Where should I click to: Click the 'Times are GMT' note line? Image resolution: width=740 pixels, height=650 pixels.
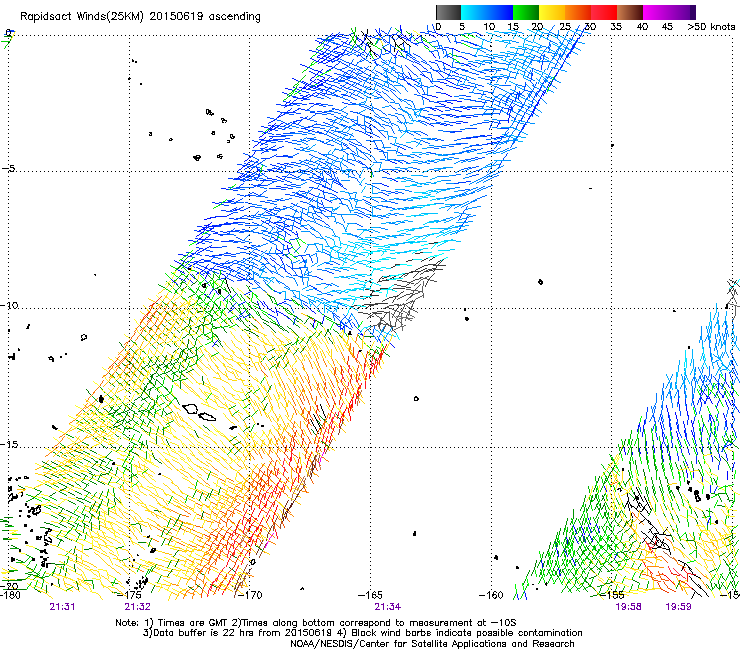(316, 623)
